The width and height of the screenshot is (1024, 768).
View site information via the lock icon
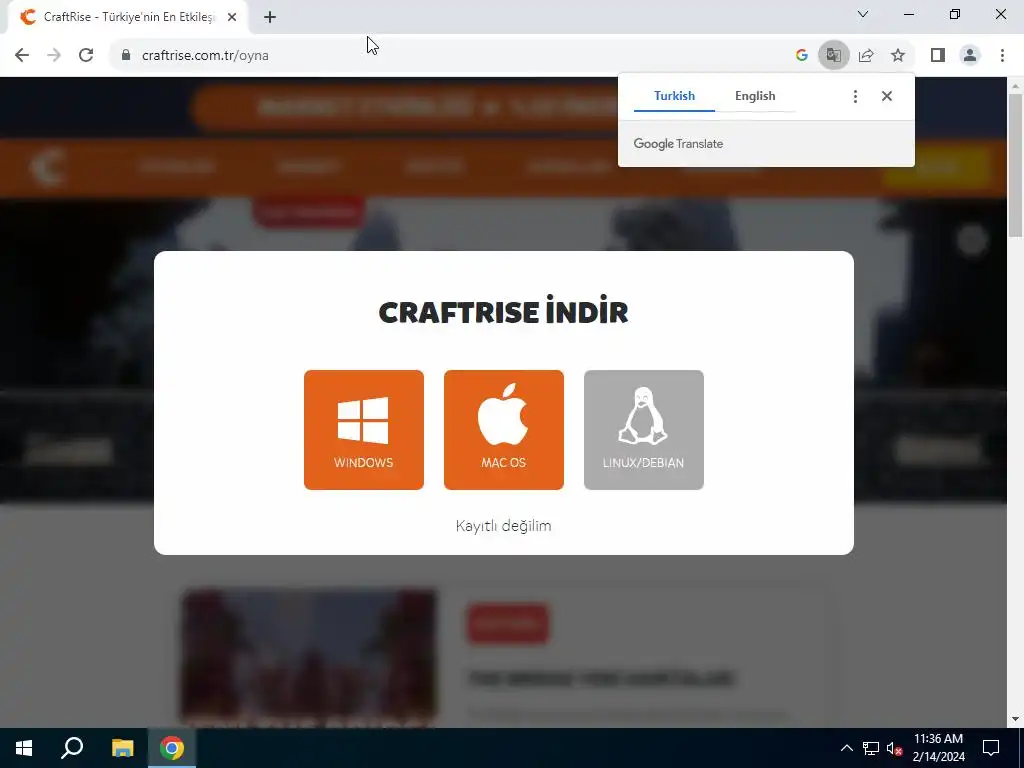click(126, 56)
